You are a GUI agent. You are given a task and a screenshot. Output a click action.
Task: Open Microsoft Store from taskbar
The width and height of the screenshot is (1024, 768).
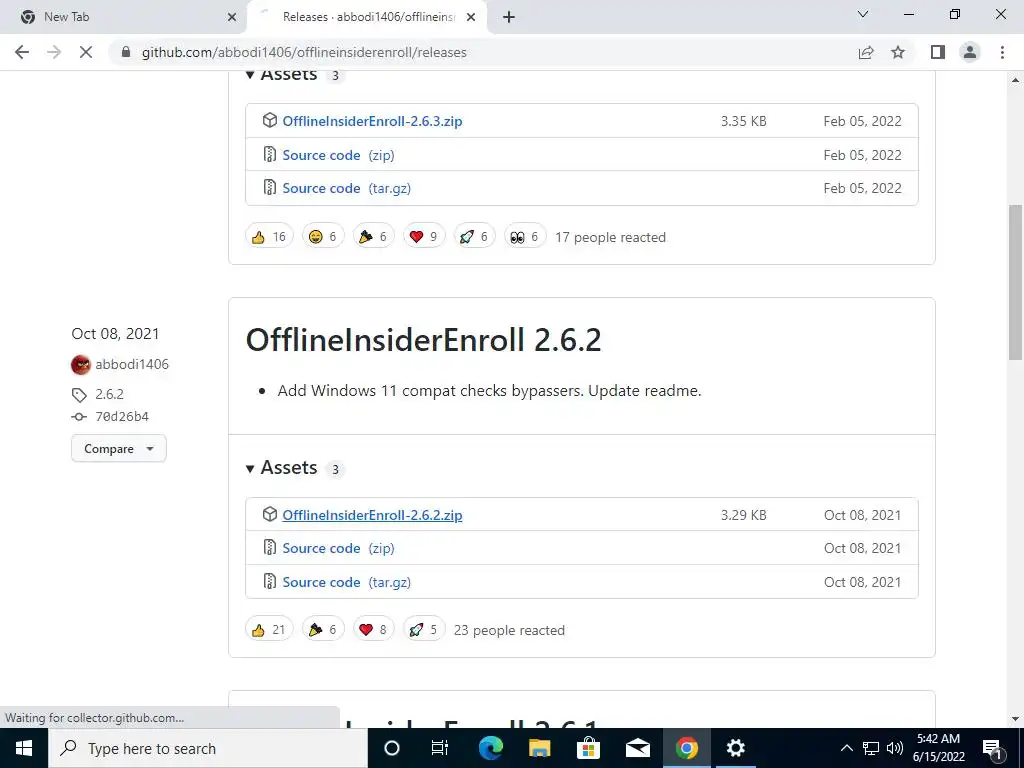[588, 748]
